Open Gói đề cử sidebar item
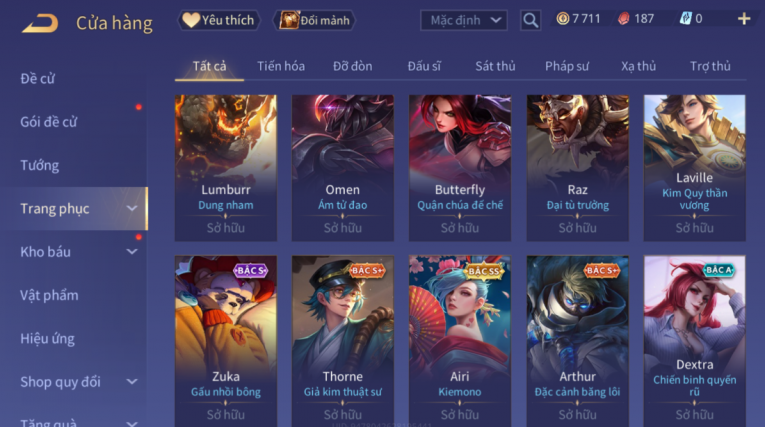The height and width of the screenshot is (427, 765). click(x=49, y=122)
